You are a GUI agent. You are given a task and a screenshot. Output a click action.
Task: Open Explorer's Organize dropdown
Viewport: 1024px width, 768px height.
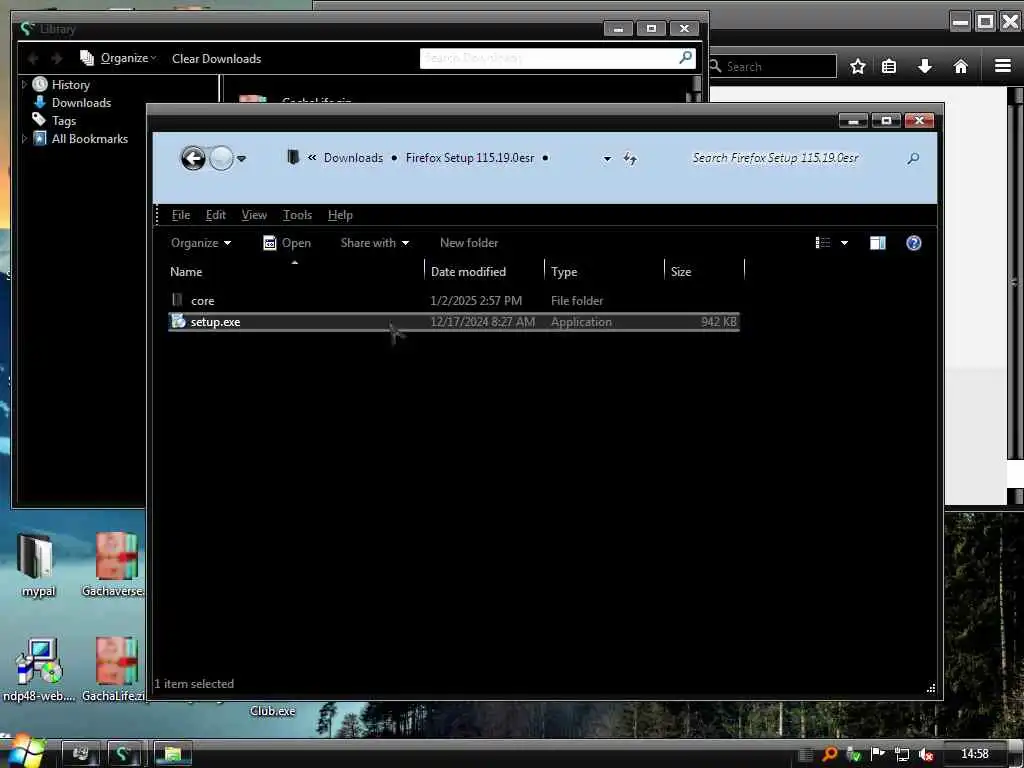200,243
